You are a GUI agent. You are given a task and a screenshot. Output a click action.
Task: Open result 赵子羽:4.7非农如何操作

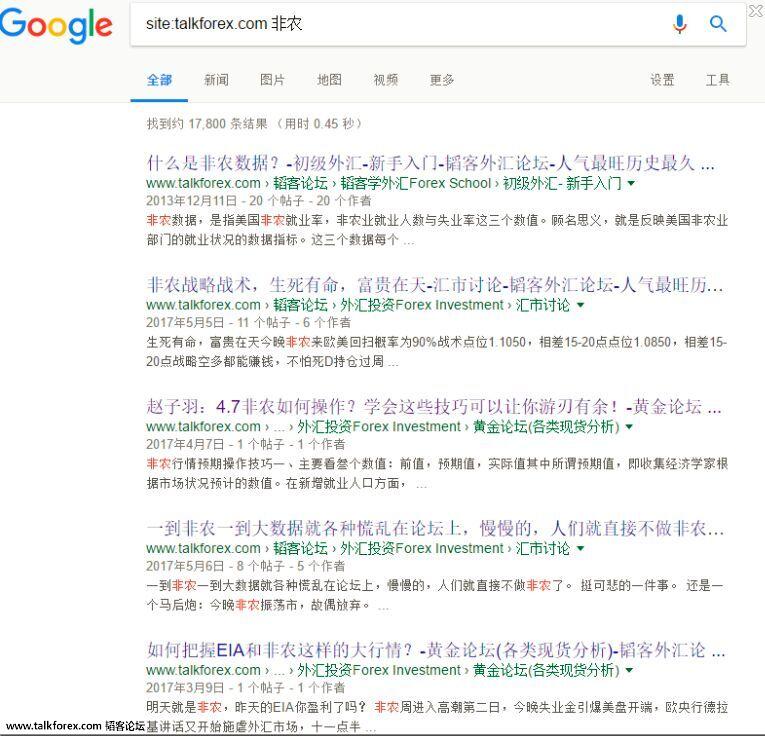434,406
